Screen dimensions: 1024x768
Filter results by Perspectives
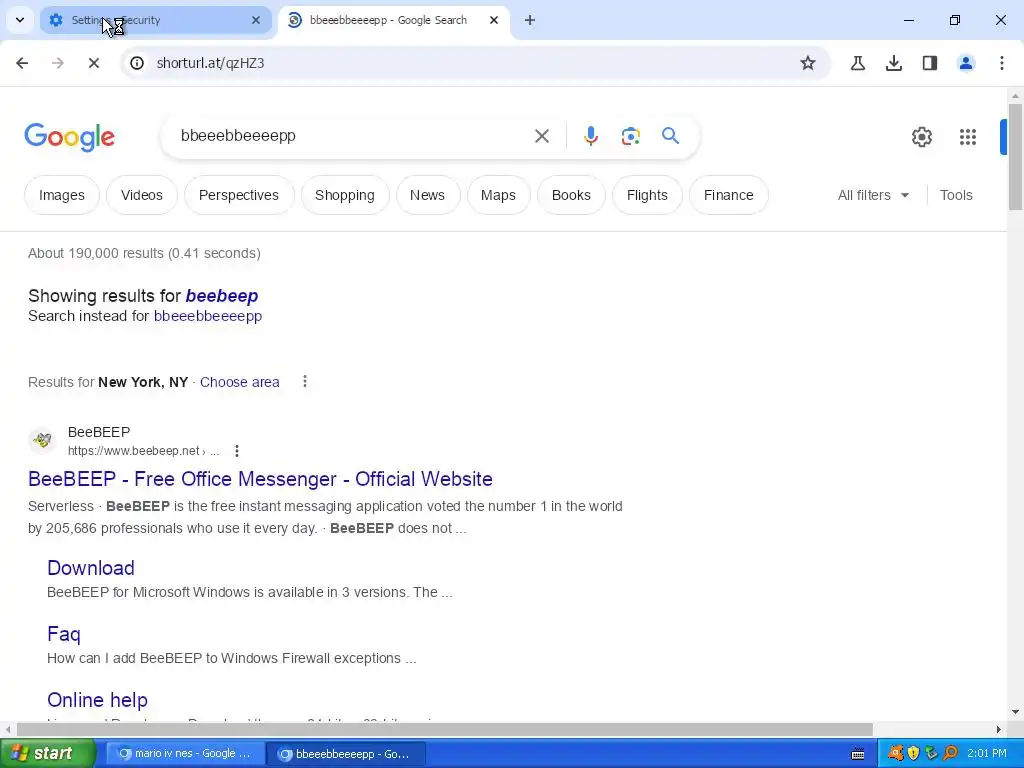click(239, 195)
